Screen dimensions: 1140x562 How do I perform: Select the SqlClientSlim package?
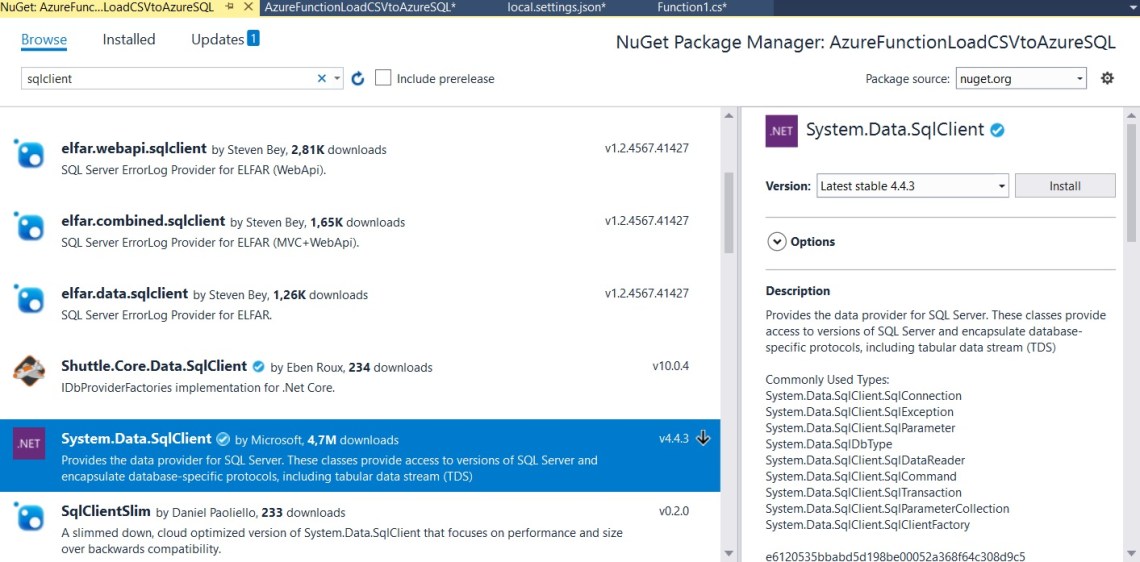coord(360,527)
